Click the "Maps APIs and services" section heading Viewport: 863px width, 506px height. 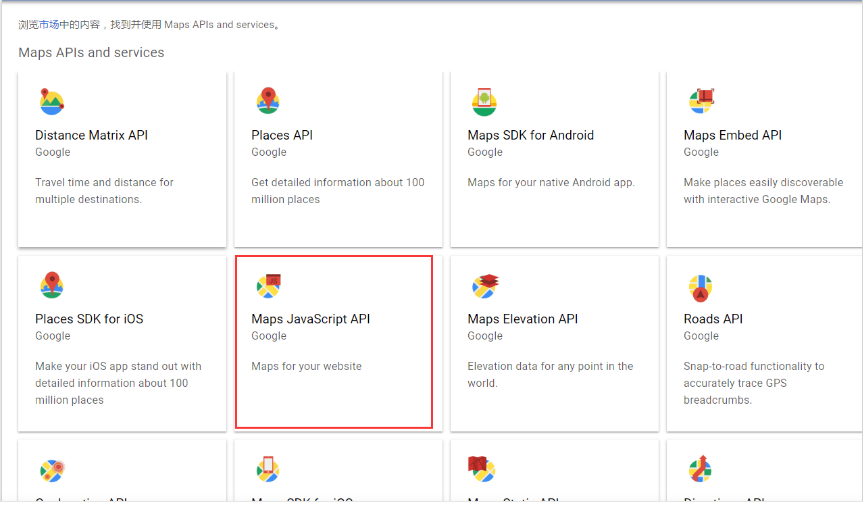pos(91,52)
